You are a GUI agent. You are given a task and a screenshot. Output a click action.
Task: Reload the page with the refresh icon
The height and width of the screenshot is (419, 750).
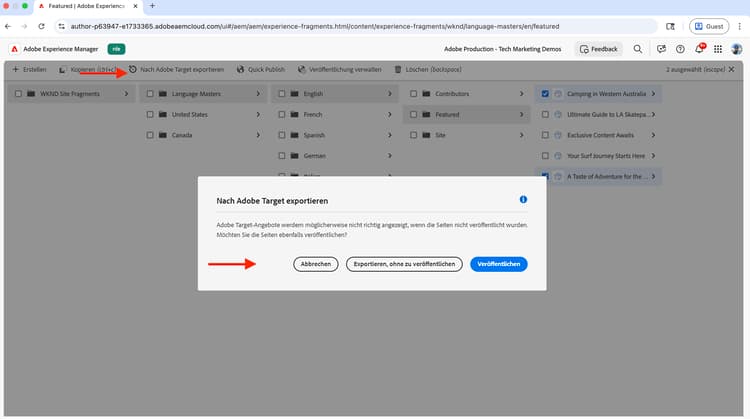point(42,26)
